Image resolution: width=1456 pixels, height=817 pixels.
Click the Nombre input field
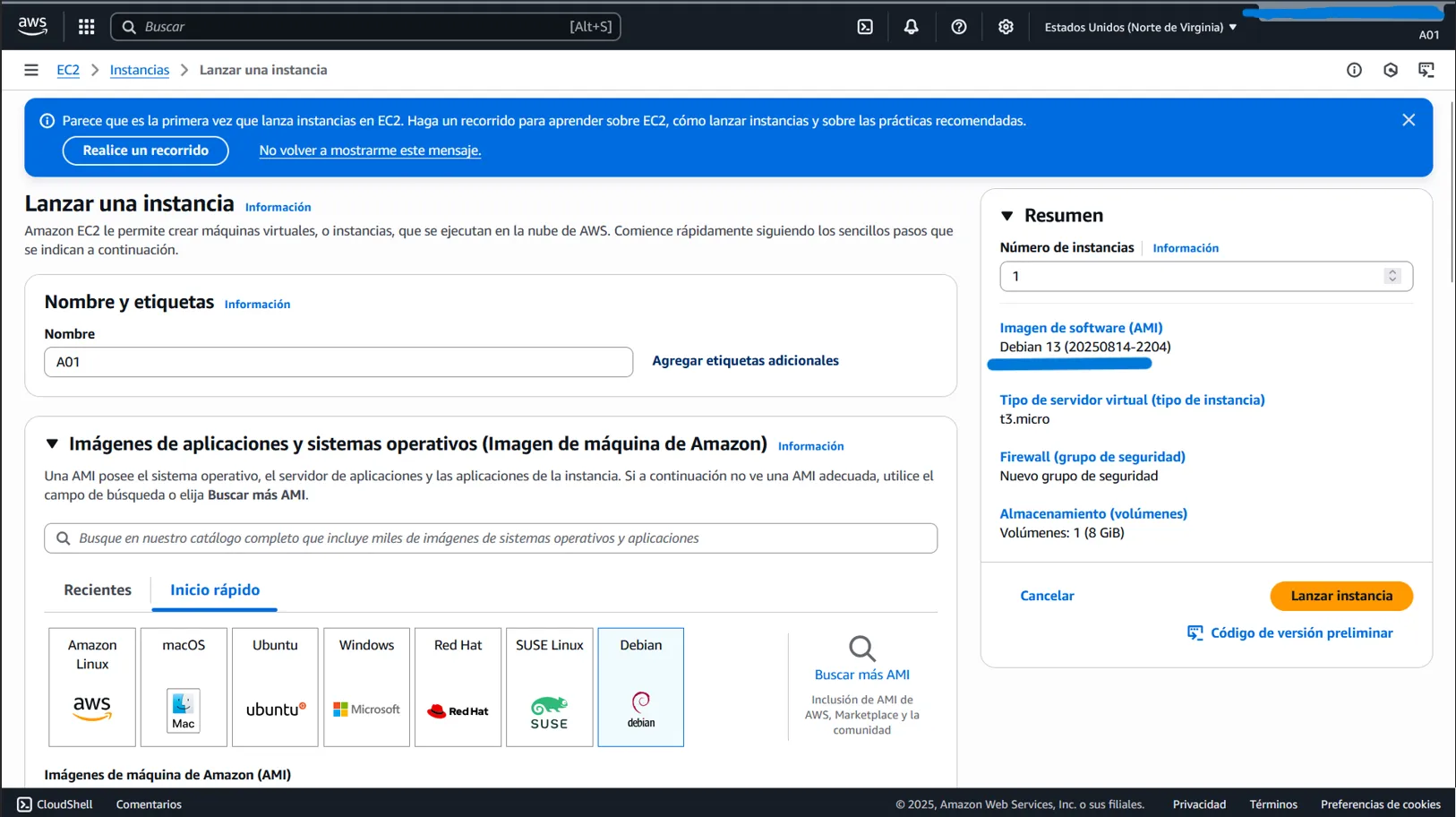[x=338, y=362]
